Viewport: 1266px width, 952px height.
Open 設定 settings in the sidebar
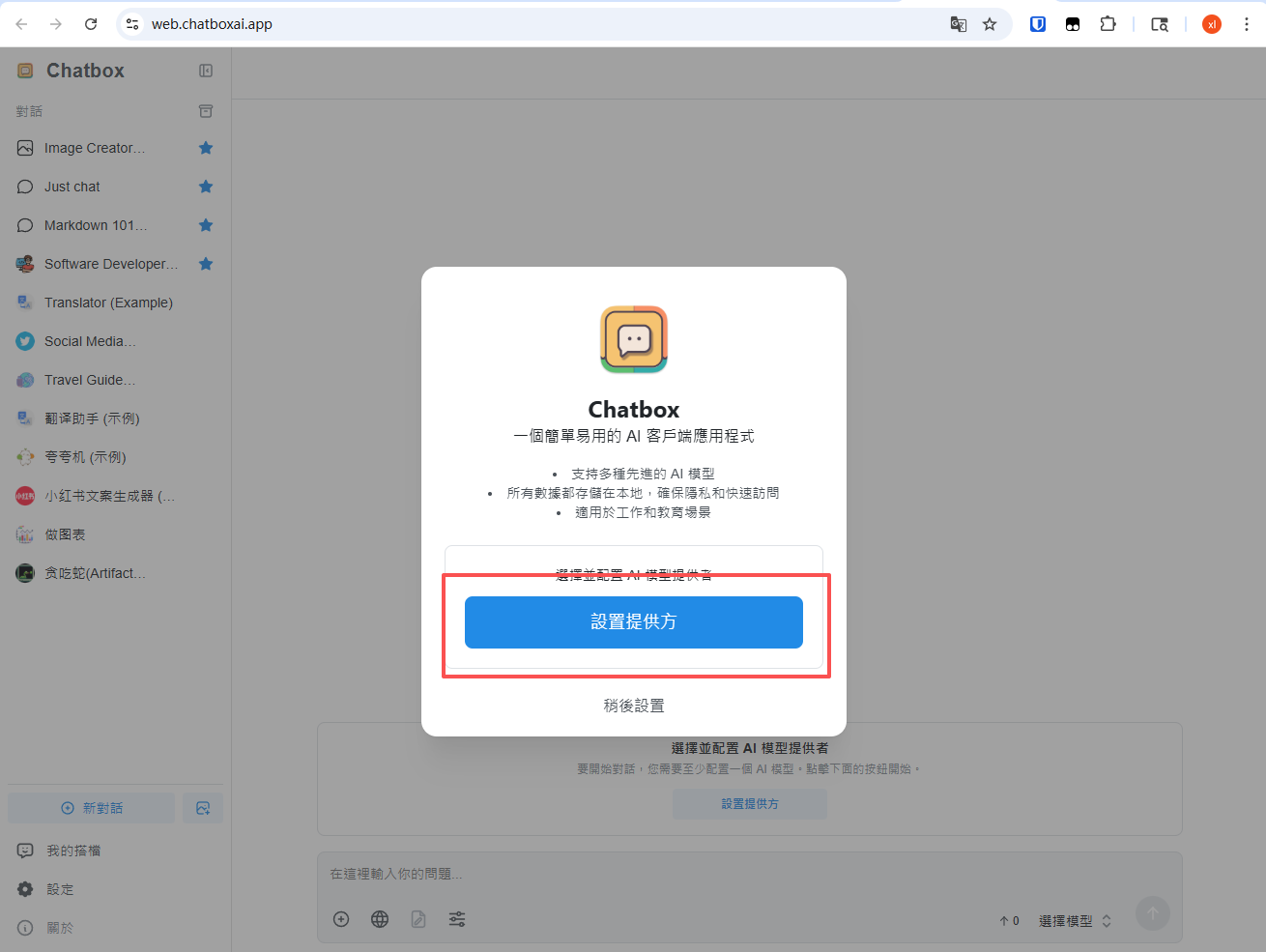point(115,889)
